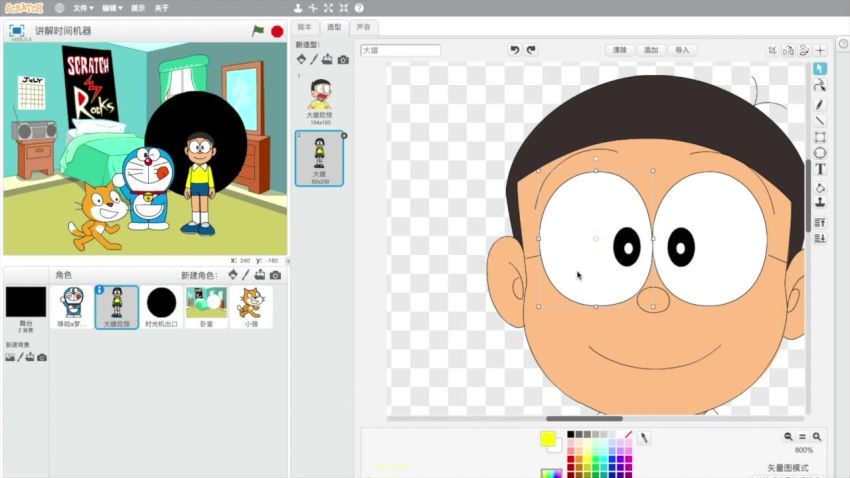The height and width of the screenshot is (478, 850).
Task: Undo the last paint action
Action: click(514, 50)
